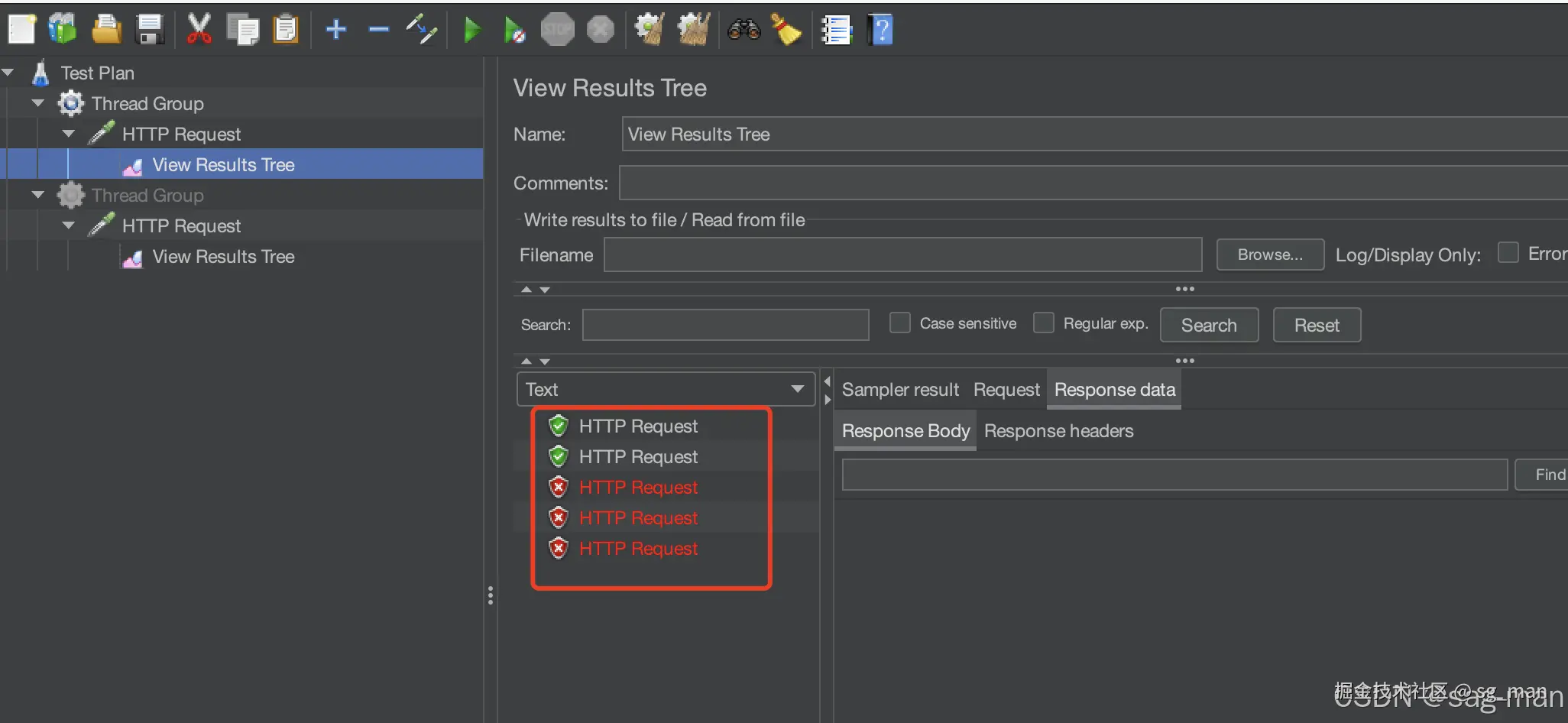The width and height of the screenshot is (1568, 723).
Task: Click the Copy icon in the toolbar
Action: tap(243, 30)
